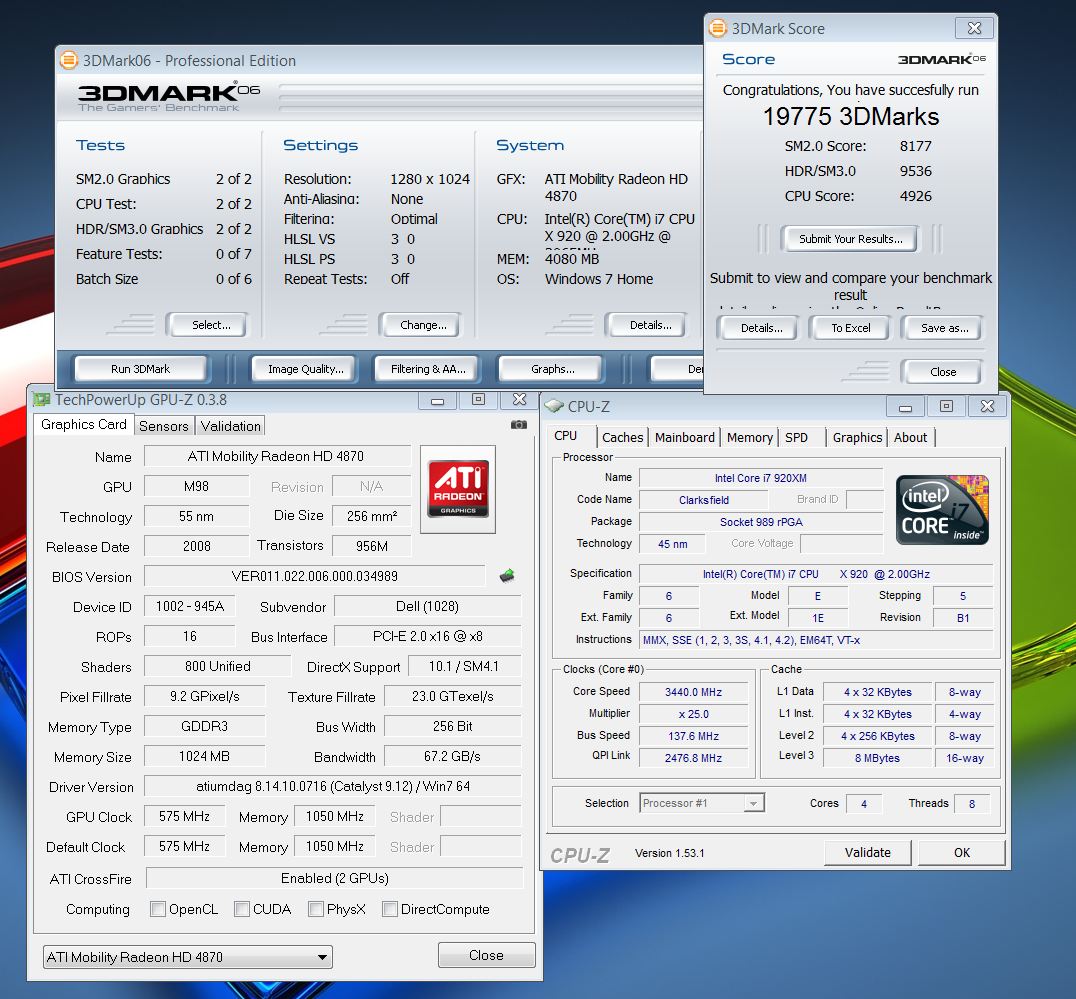Screen dimensions: 1076x999
Task: Click the Bandwidth 67.2 GB/s field
Action: click(x=452, y=756)
